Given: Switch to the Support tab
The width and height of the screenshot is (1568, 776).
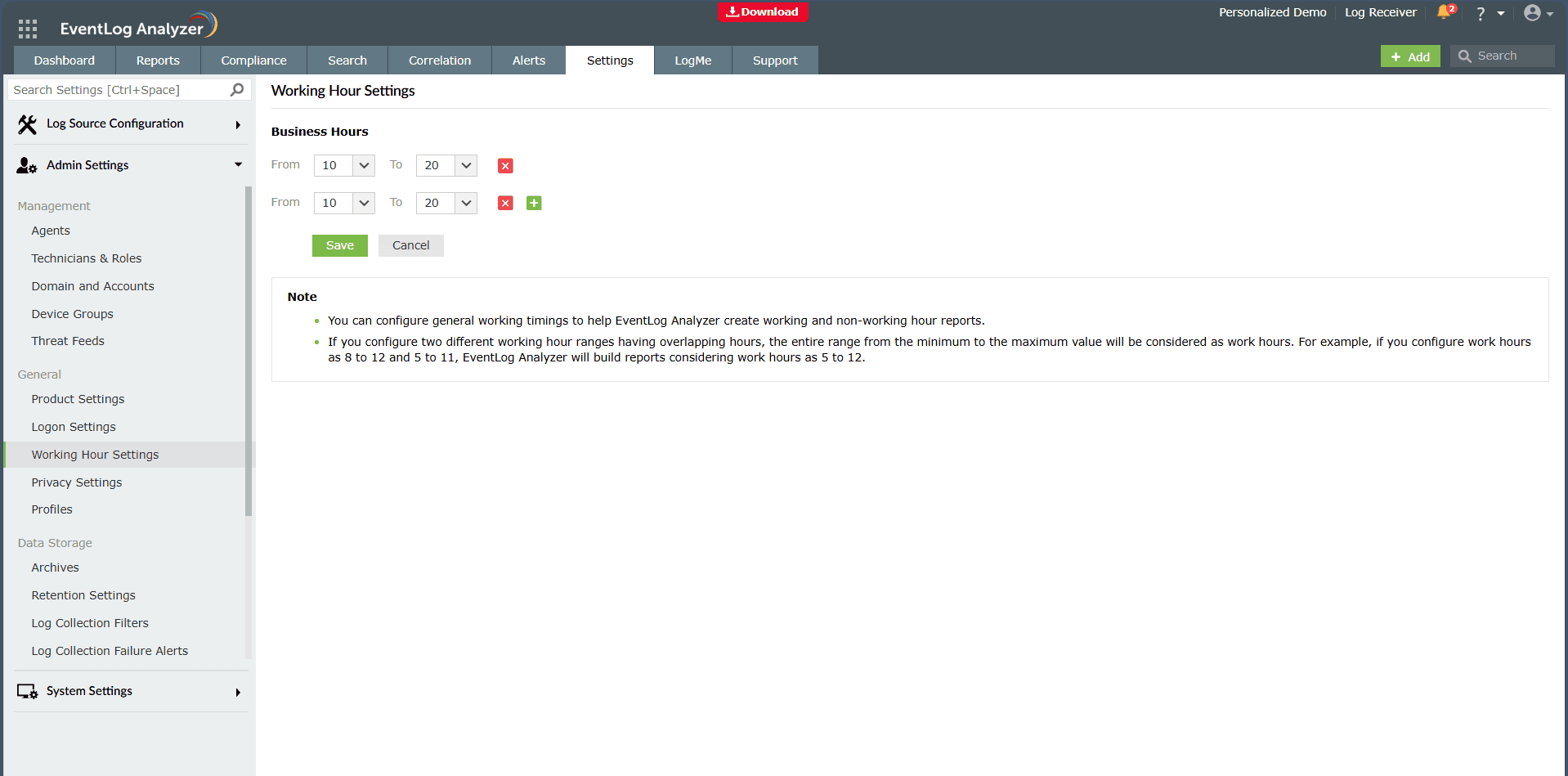Looking at the screenshot, I should [x=775, y=61].
